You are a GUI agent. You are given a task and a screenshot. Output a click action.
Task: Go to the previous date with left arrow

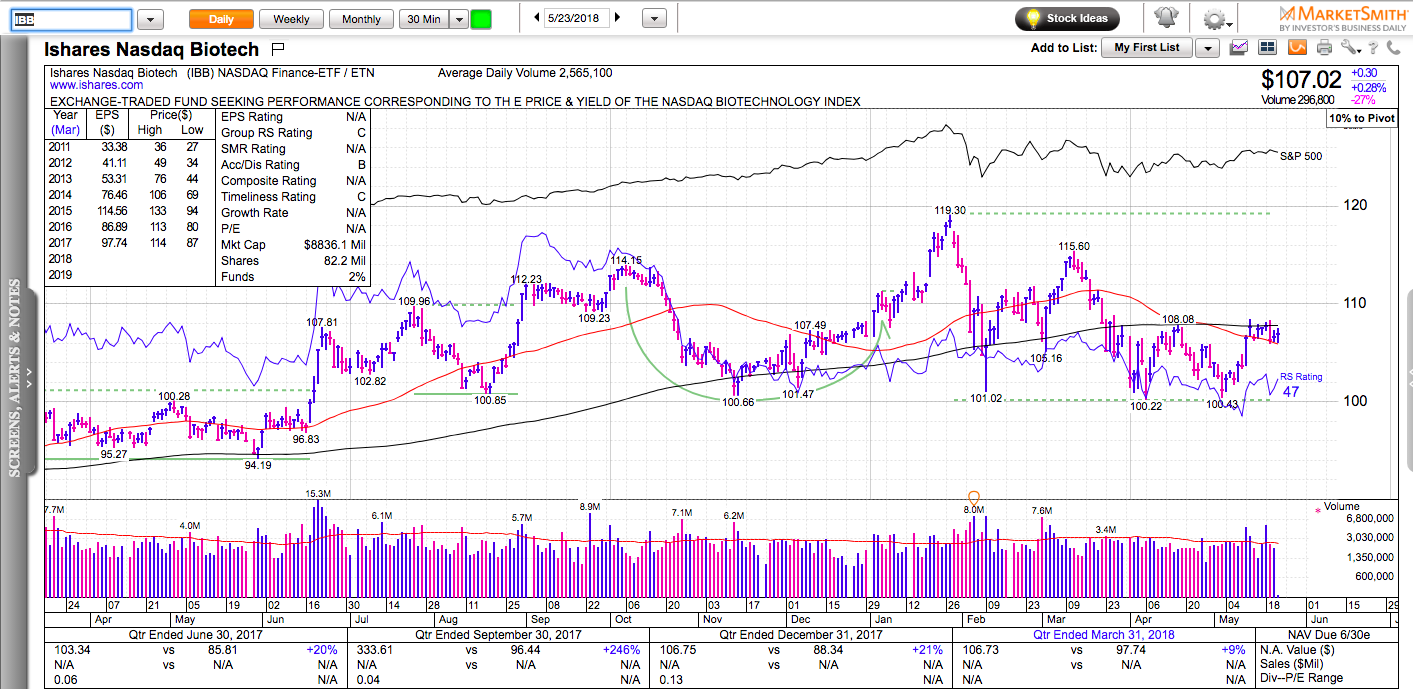coord(537,18)
